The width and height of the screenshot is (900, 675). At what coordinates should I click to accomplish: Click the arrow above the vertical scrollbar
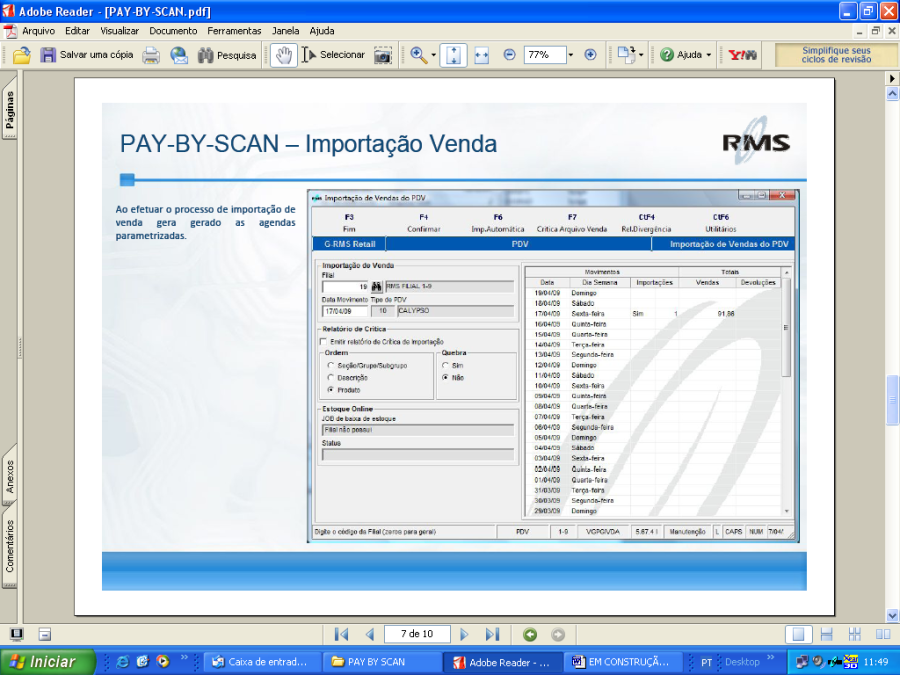point(892,78)
